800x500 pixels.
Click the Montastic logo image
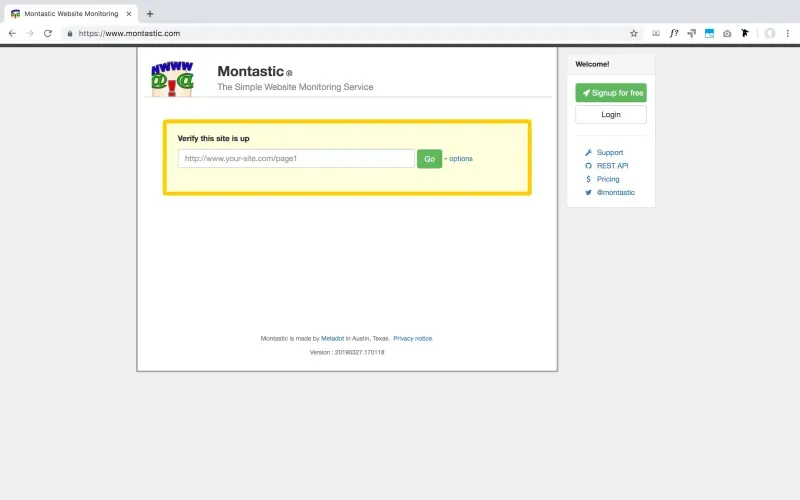coord(172,79)
